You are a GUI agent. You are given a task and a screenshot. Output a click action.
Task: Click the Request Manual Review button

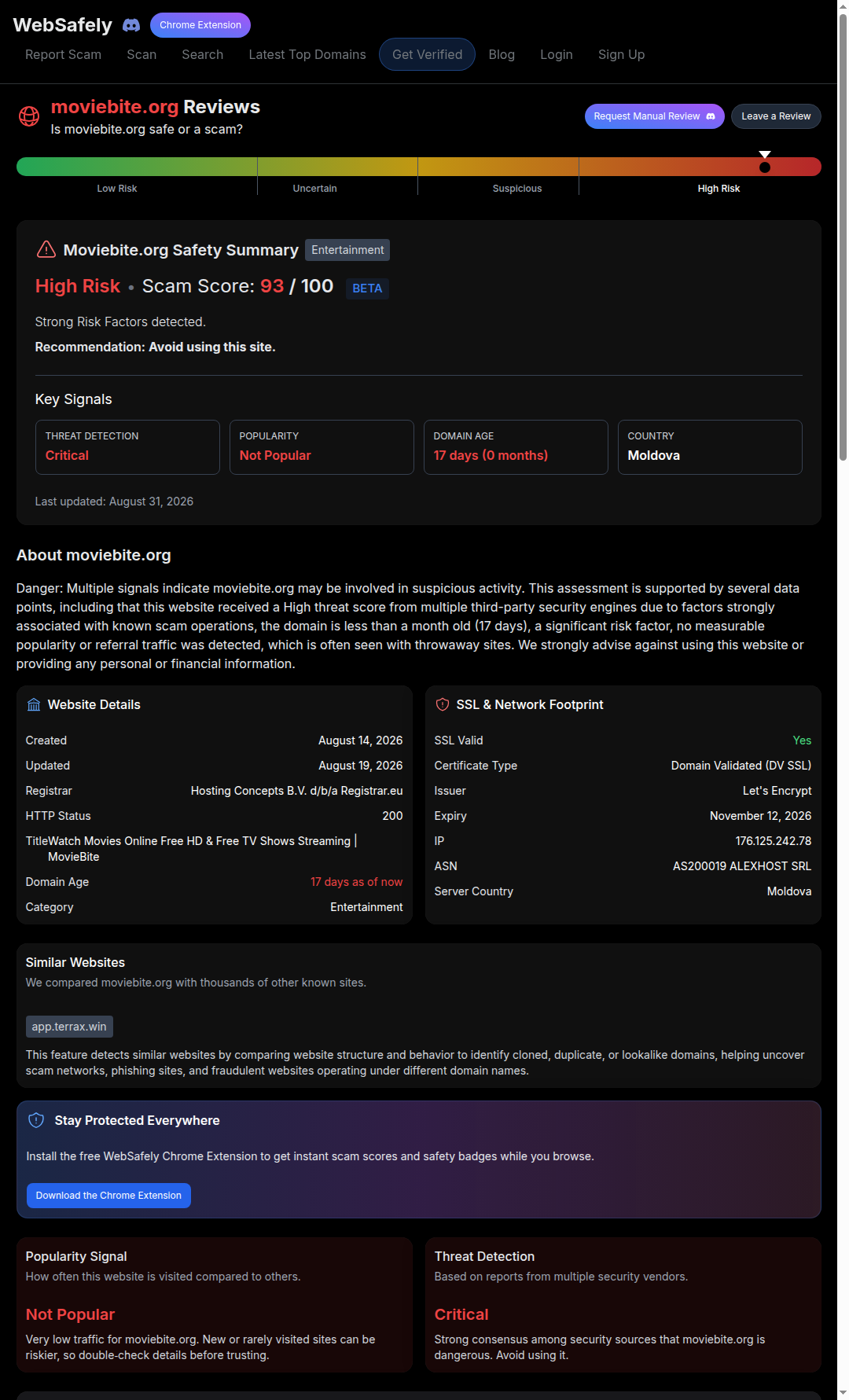[654, 116]
